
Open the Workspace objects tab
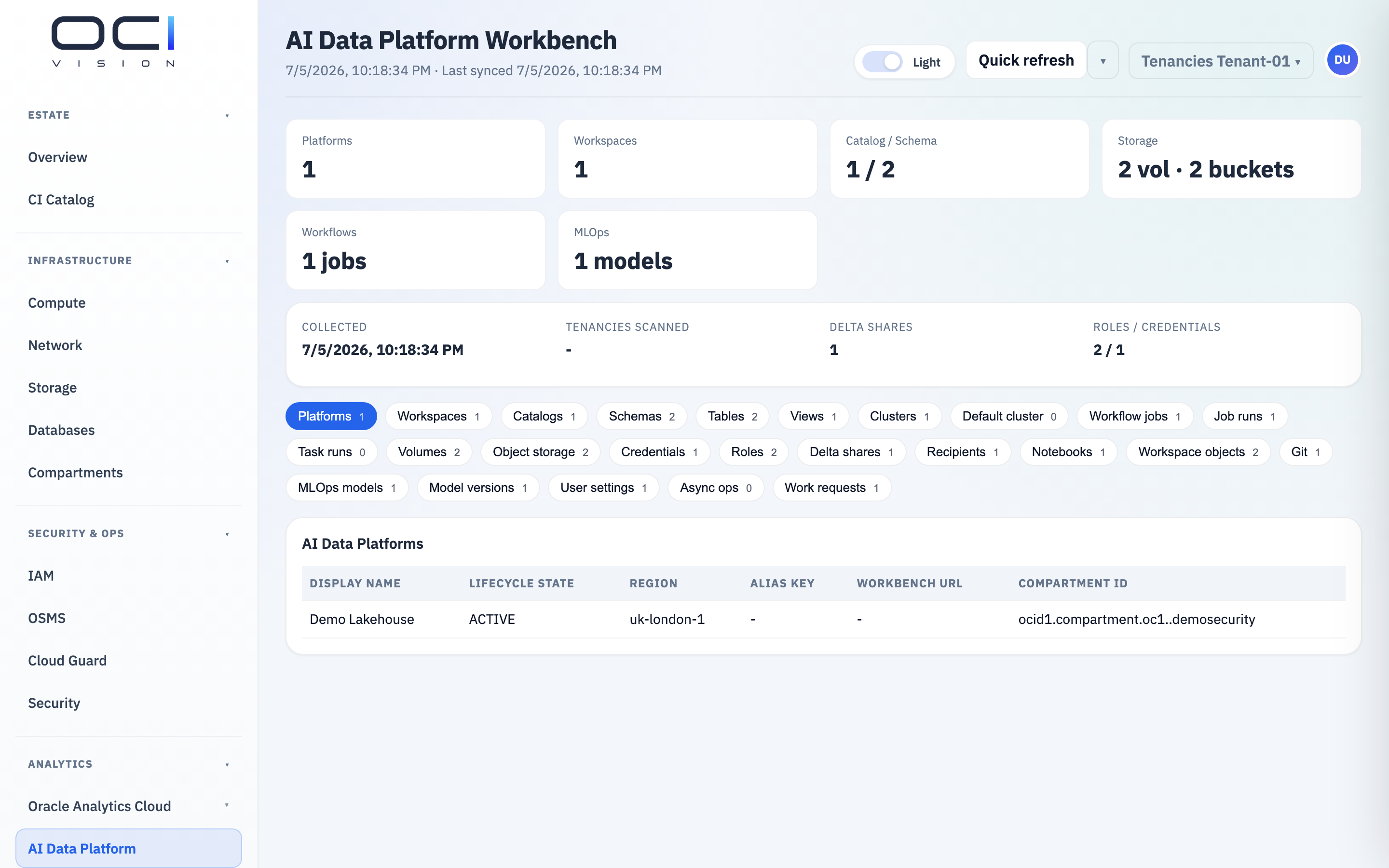(x=1198, y=452)
